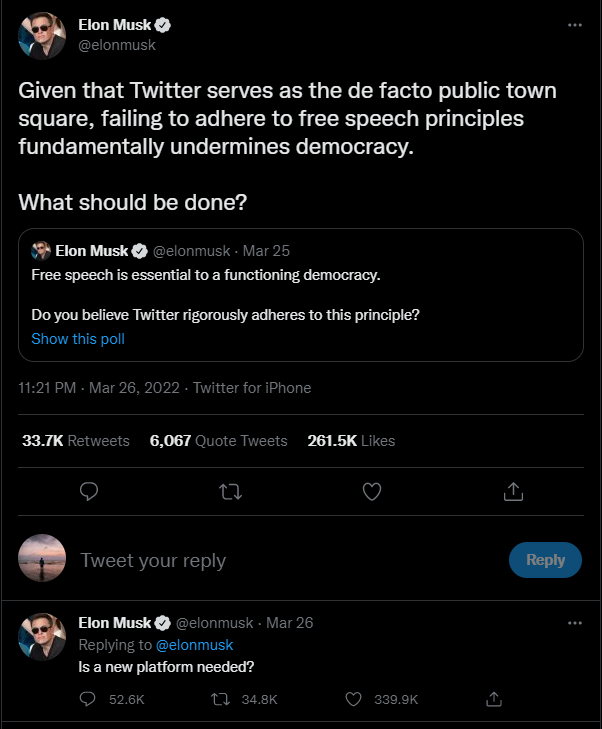Open Elon Musk's profile picture on main tweet
Image resolution: width=602 pixels, height=729 pixels.
pos(42,35)
